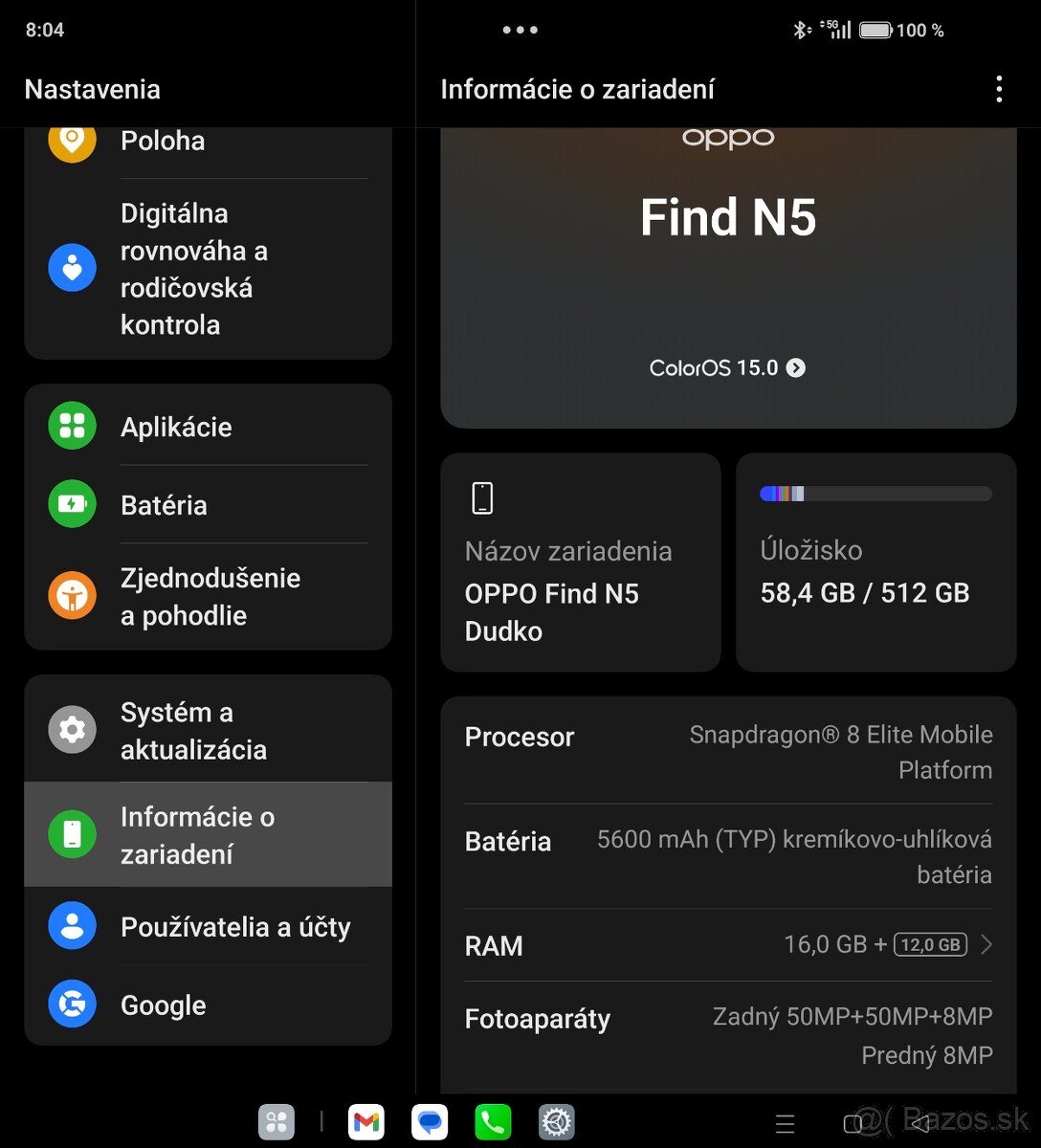Click the Zjednodušenie a pohodlie icon
The width and height of the screenshot is (1041, 1148).
click(72, 595)
